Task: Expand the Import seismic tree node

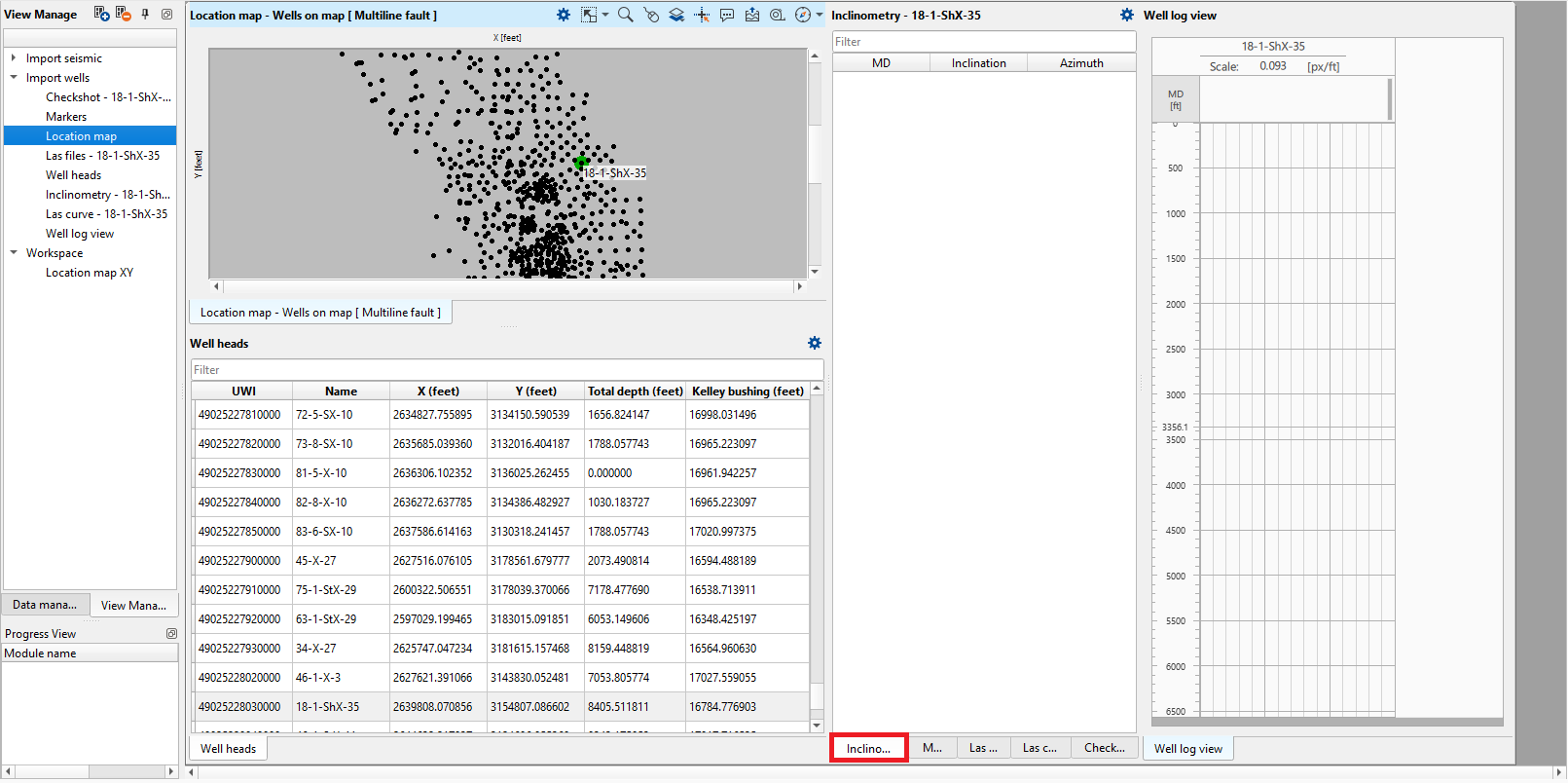Action: pos(14,58)
